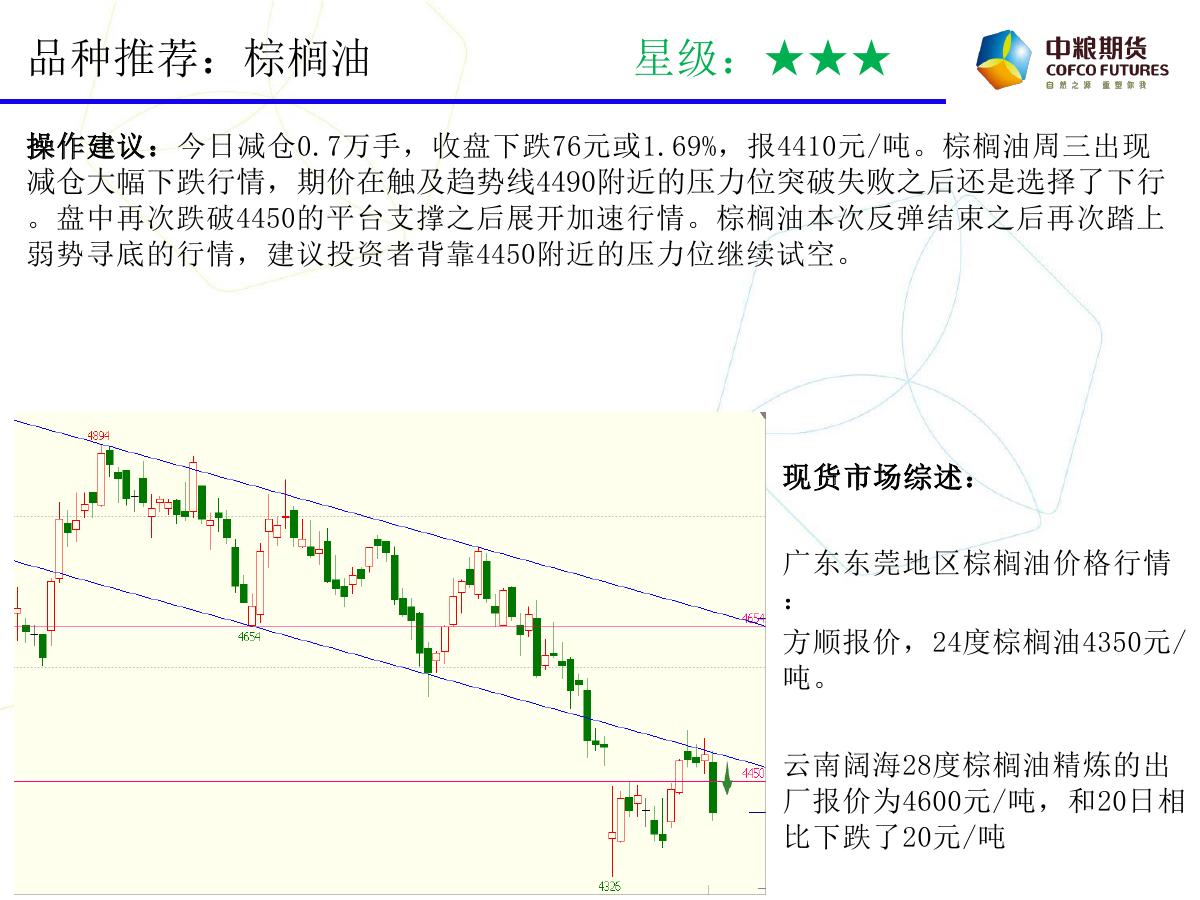Click the blue divider line under the title

(470, 101)
